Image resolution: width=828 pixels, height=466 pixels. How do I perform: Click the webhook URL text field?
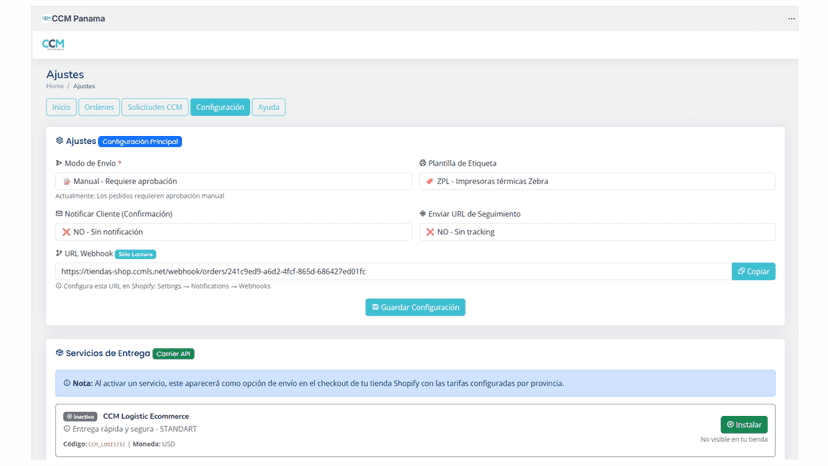pos(393,271)
